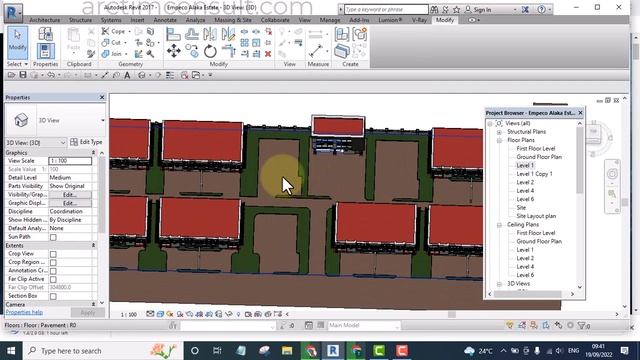
Task: Open the Type Properties icon
Action: [x=45, y=34]
